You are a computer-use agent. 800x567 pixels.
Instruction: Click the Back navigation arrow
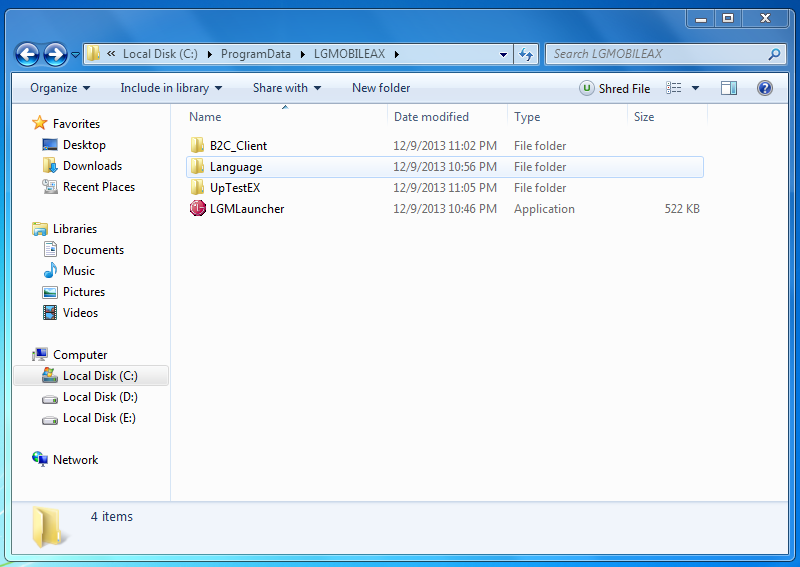pyautogui.click(x=28, y=54)
